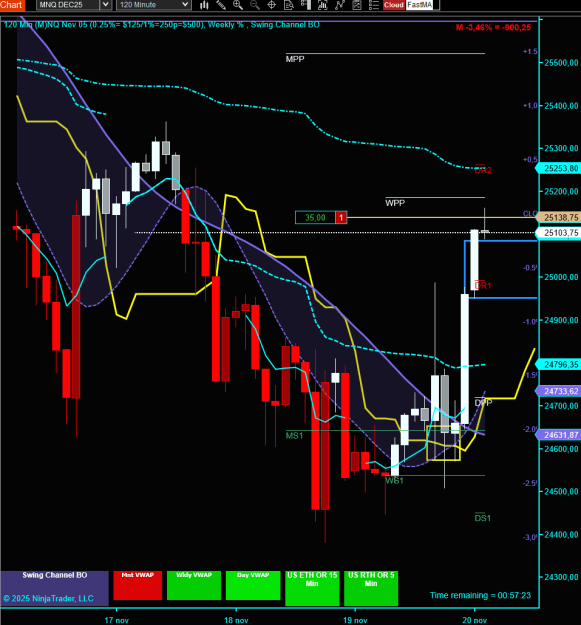Toggle the Chart Trader icon
Viewport: 581px width, 625px height.
[306, 5]
